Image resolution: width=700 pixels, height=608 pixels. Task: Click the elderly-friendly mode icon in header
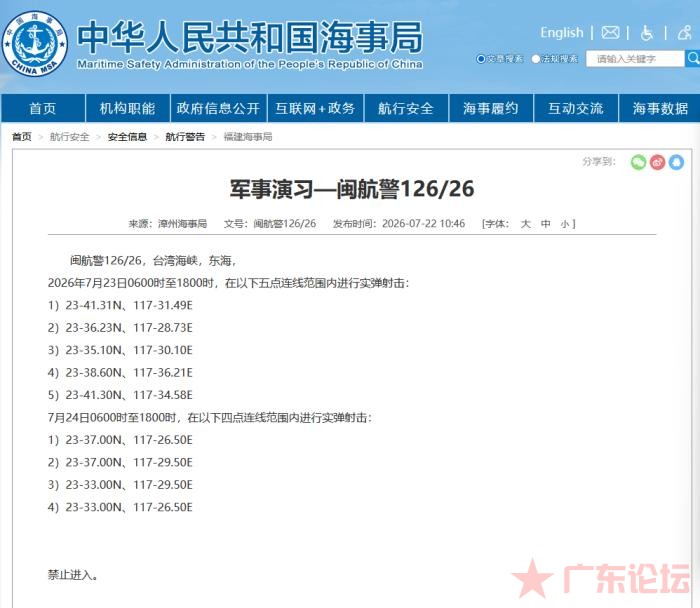coord(684,33)
